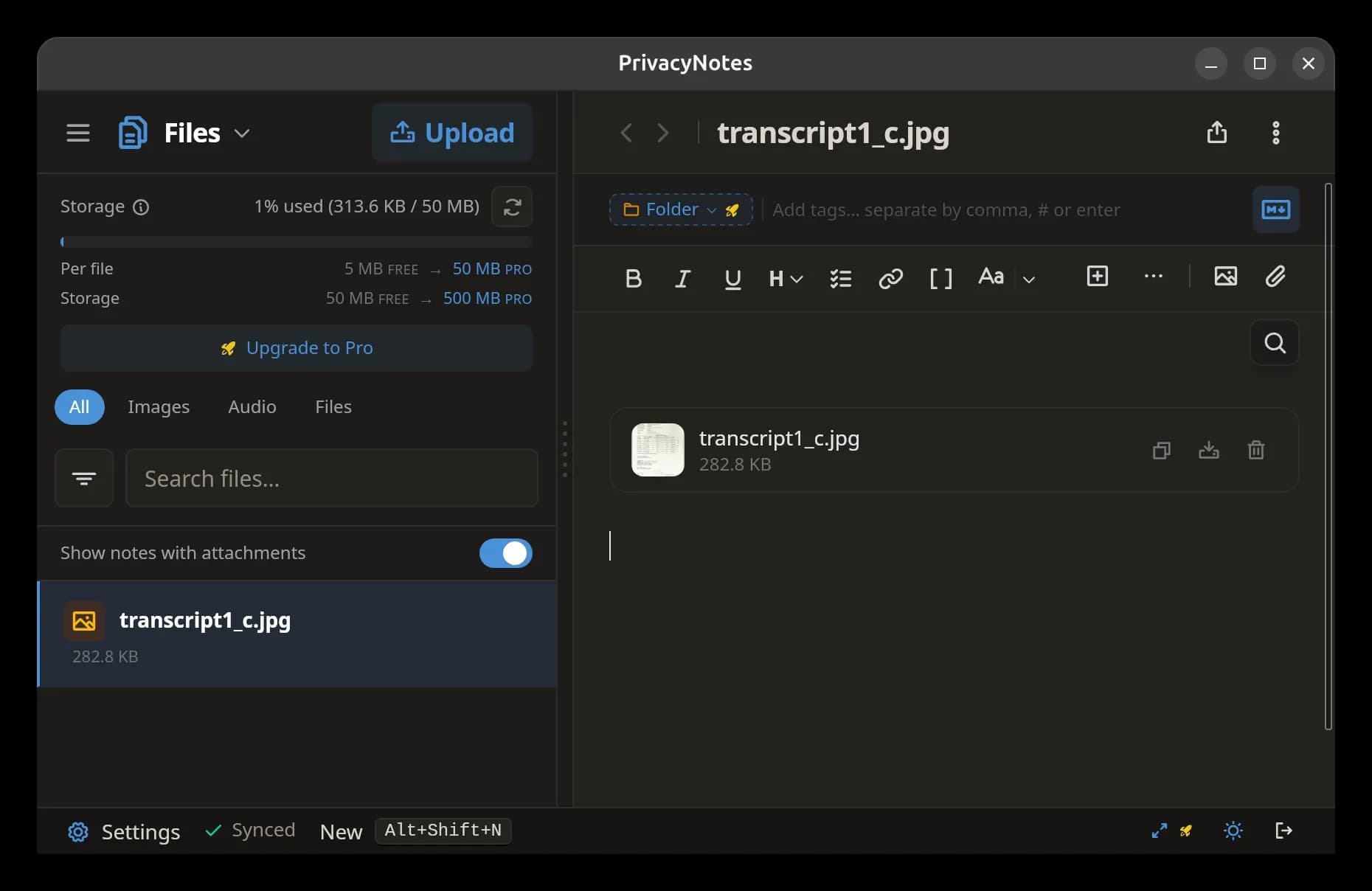Attach a file with the paperclip

coord(1275,276)
